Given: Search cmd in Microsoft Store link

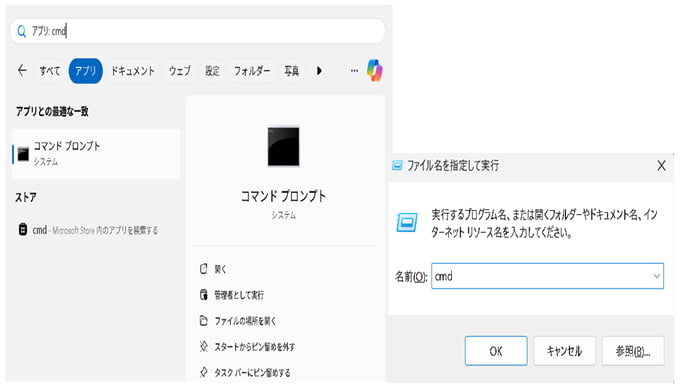Looking at the screenshot, I should pyautogui.click(x=95, y=230).
